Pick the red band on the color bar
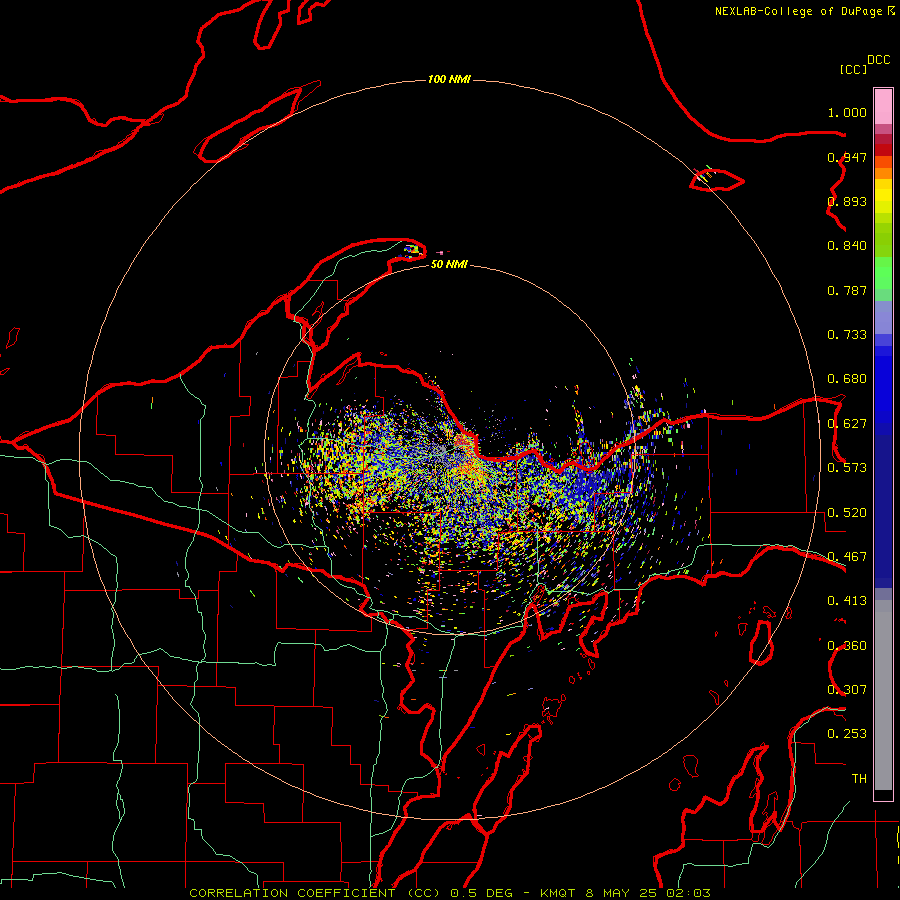 [x=883, y=150]
